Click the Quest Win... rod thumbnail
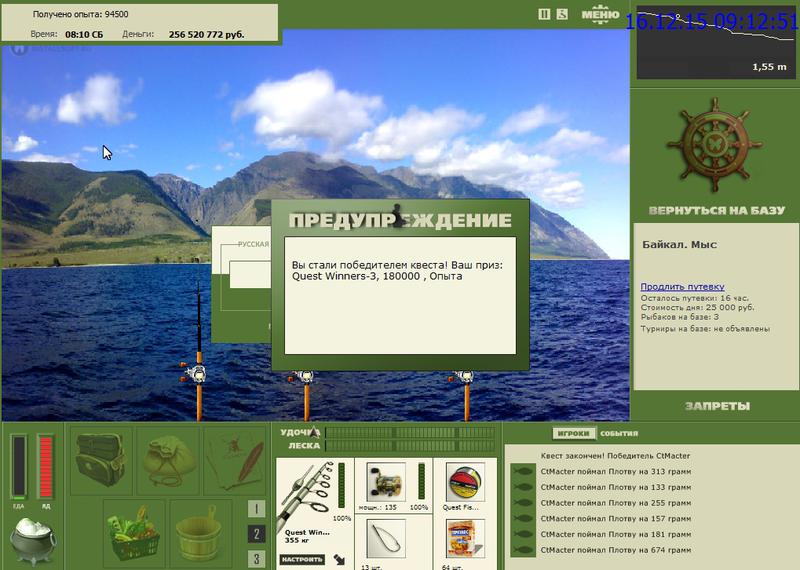The width and height of the screenshot is (800, 570). coord(307,495)
